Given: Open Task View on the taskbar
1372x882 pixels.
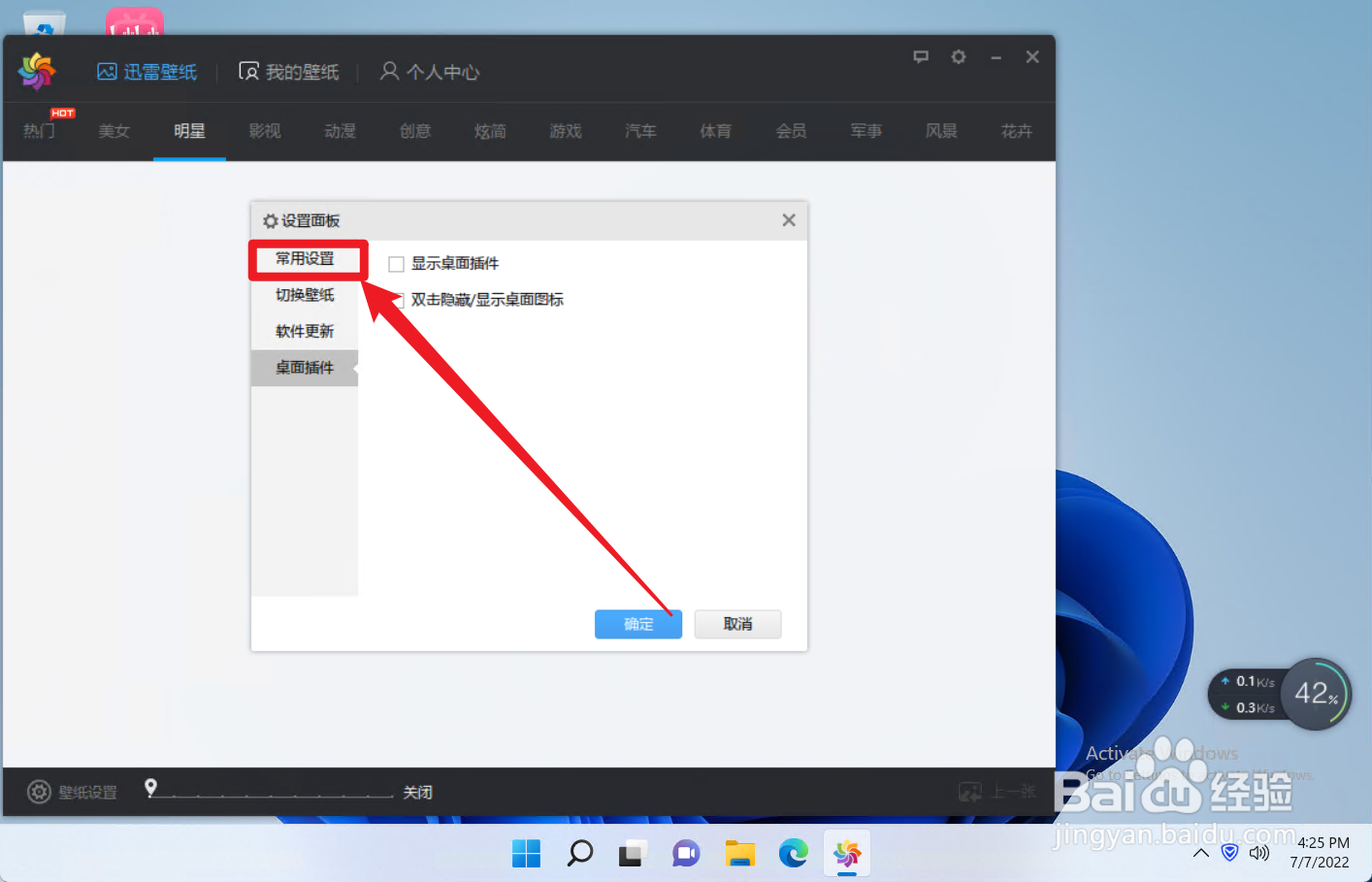Looking at the screenshot, I should (633, 854).
